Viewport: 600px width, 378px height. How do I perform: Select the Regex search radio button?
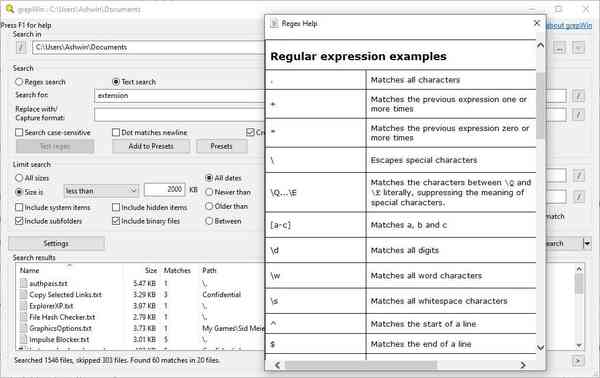point(19,82)
